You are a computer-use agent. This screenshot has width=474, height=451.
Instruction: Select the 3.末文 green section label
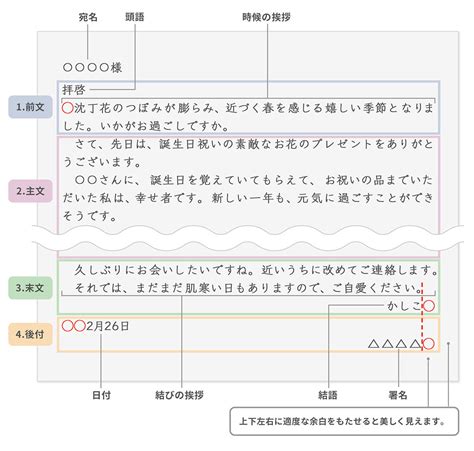(30, 288)
